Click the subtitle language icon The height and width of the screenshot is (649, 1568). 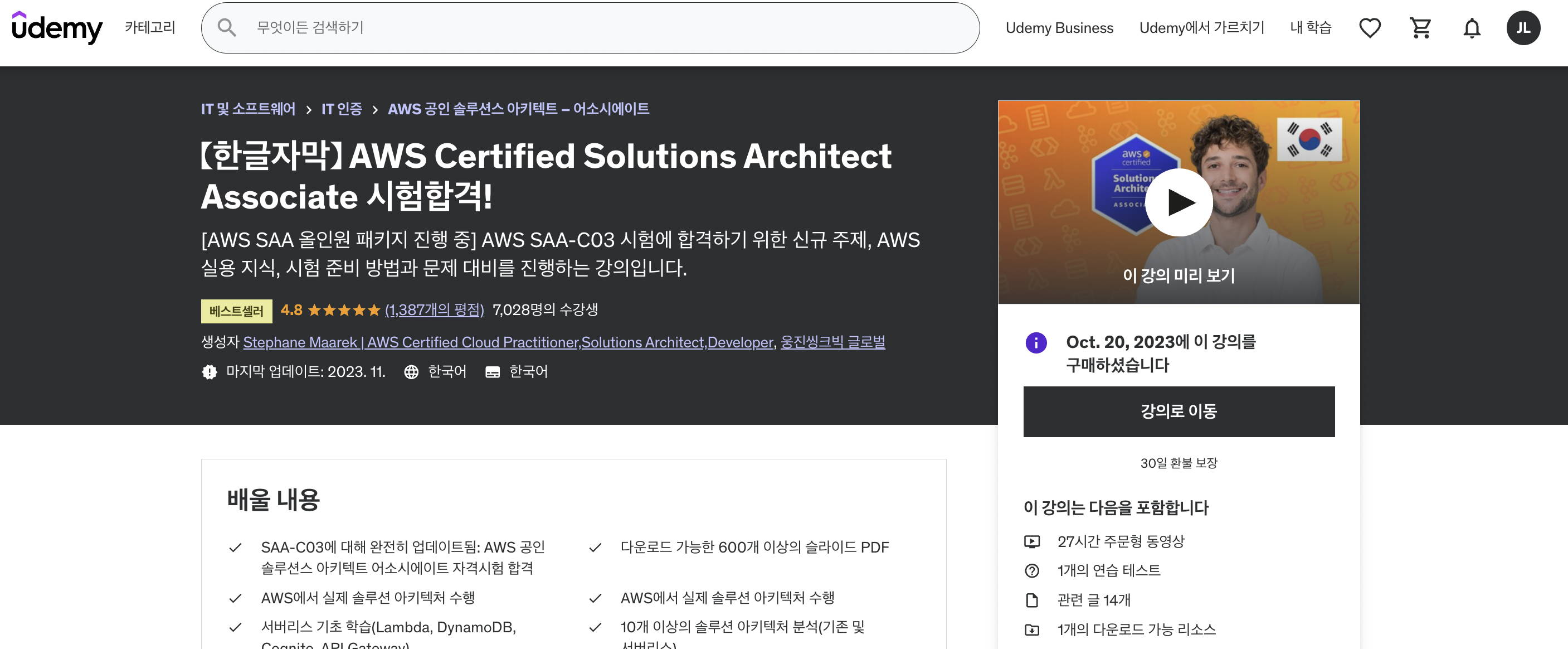493,372
